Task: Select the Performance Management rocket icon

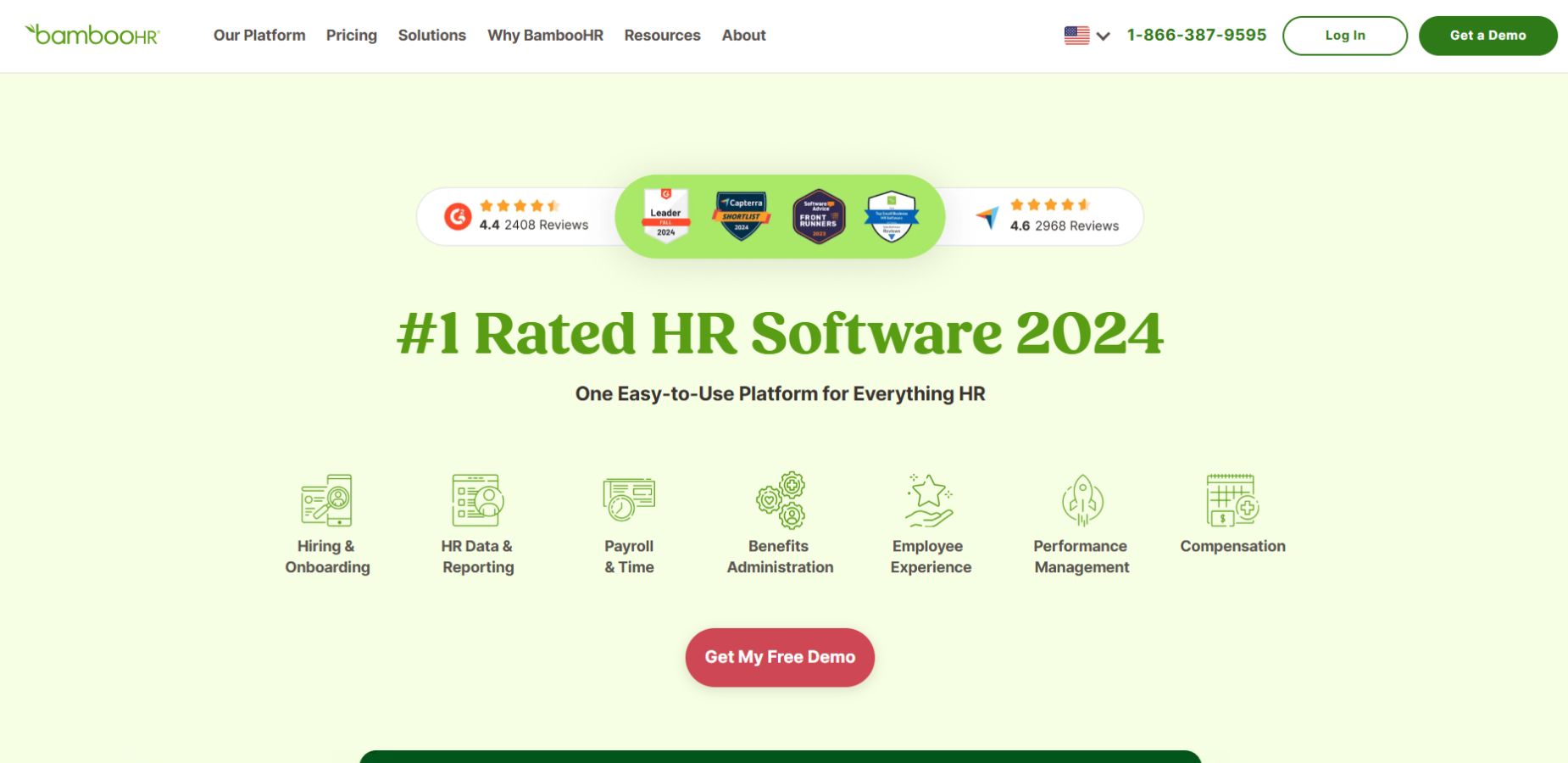Action: coord(1082,500)
